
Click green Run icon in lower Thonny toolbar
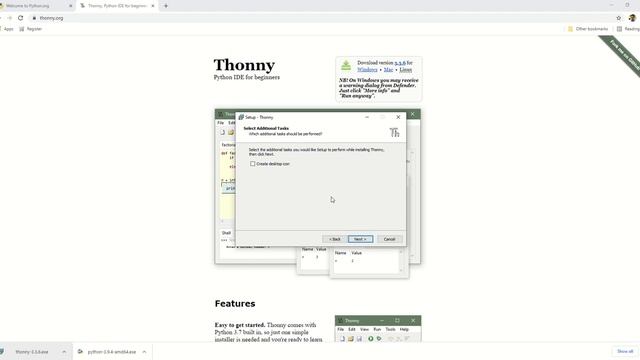pyautogui.click(x=371, y=338)
